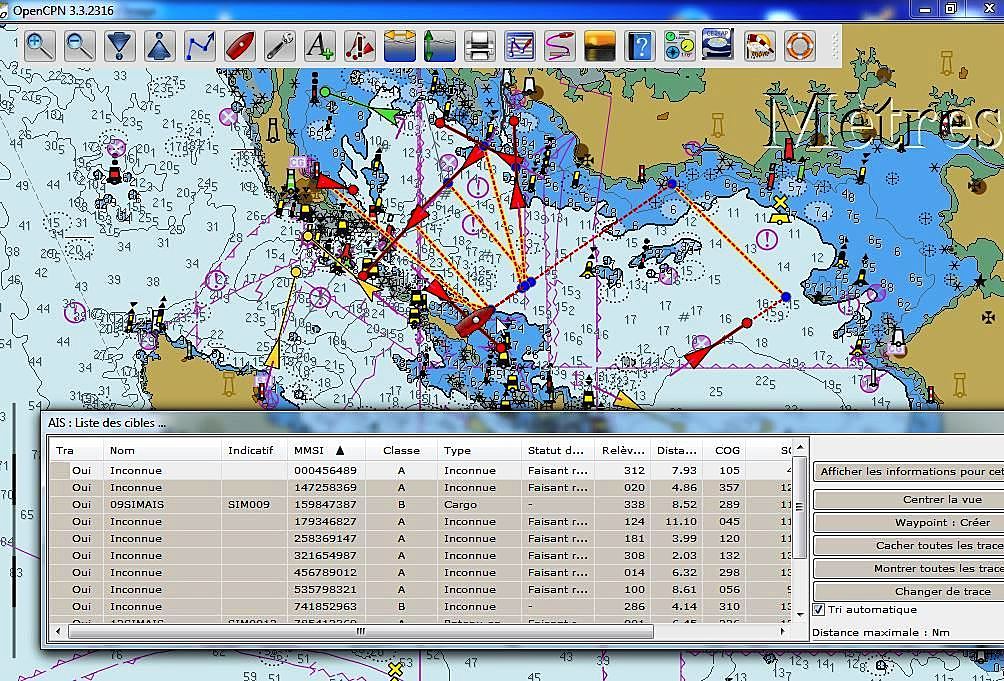
Task: Sort targets by the COG column header
Action: tap(724, 451)
